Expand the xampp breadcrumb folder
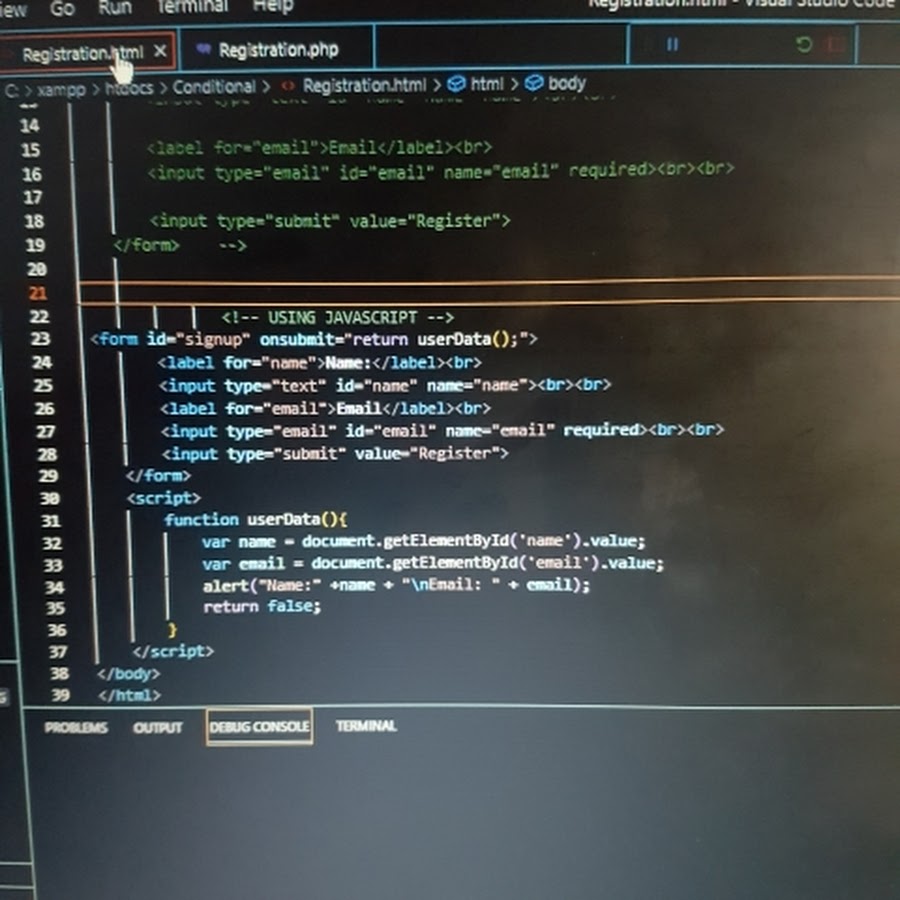The height and width of the screenshot is (900, 900). coord(61,90)
